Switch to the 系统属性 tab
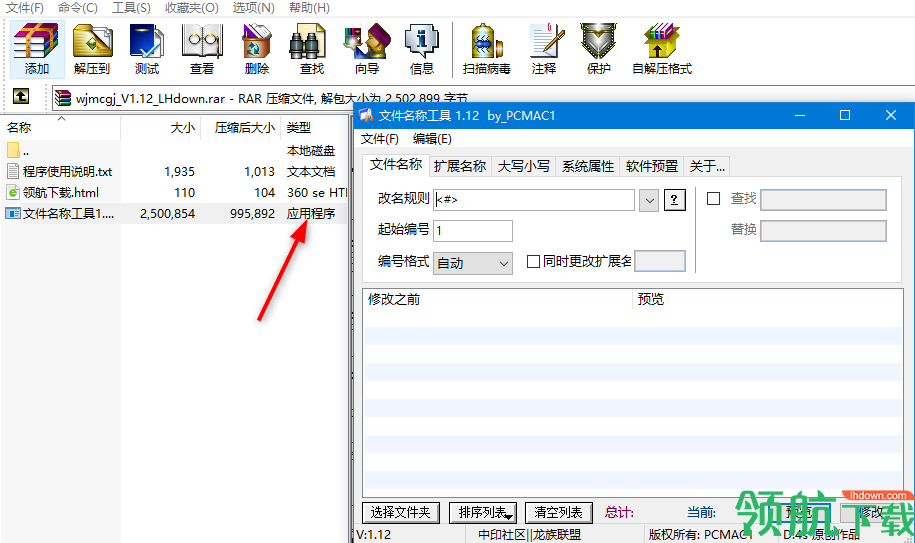915x543 pixels. (x=588, y=167)
